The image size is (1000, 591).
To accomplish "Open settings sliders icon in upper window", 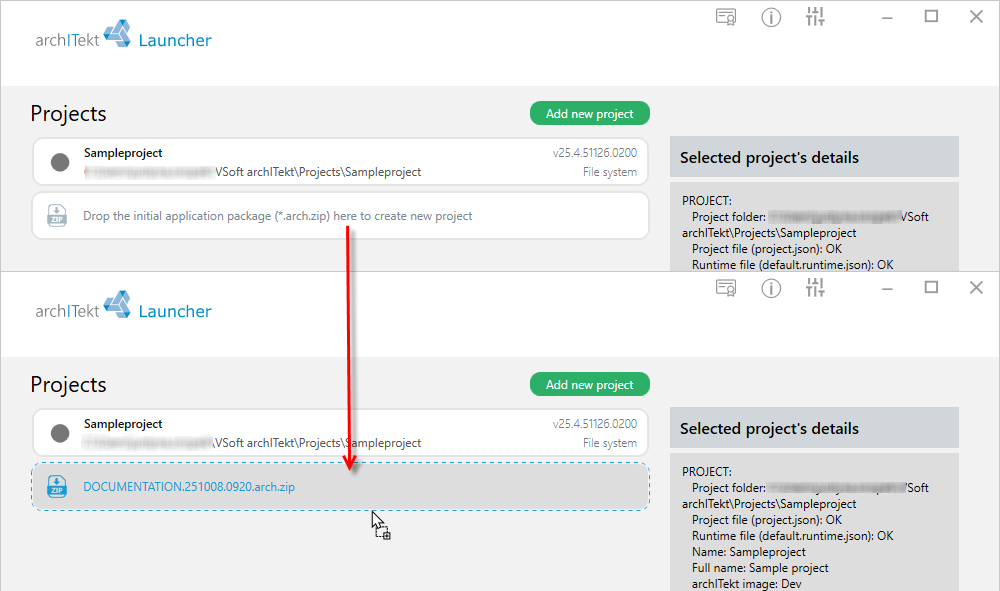I will [x=815, y=17].
